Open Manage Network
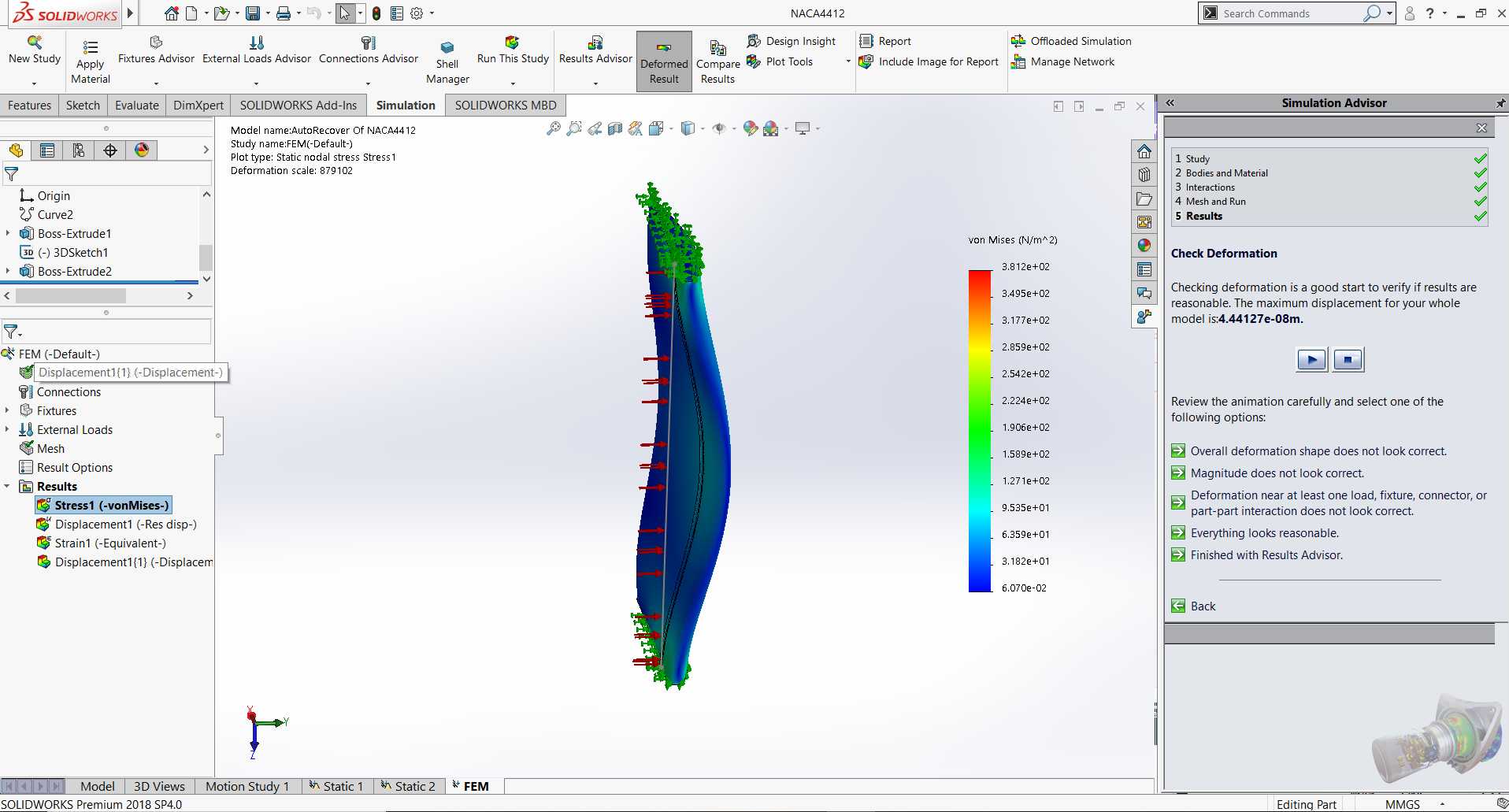1509x812 pixels. 1062,61
